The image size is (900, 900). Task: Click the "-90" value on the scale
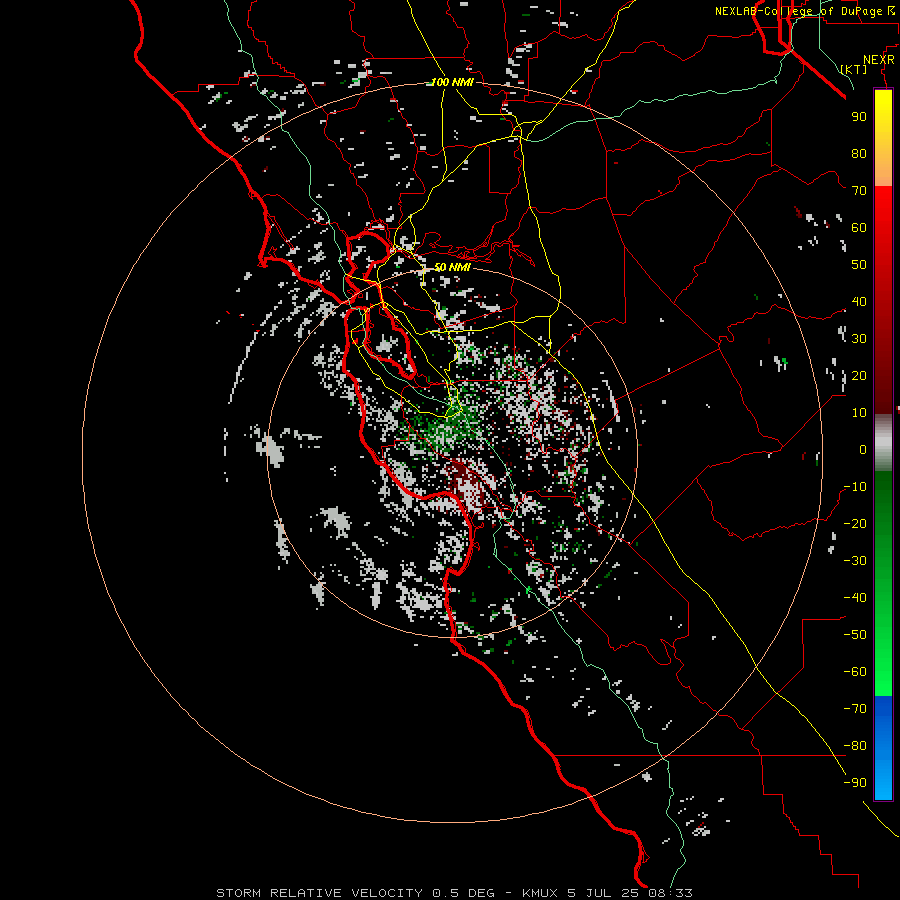click(855, 783)
